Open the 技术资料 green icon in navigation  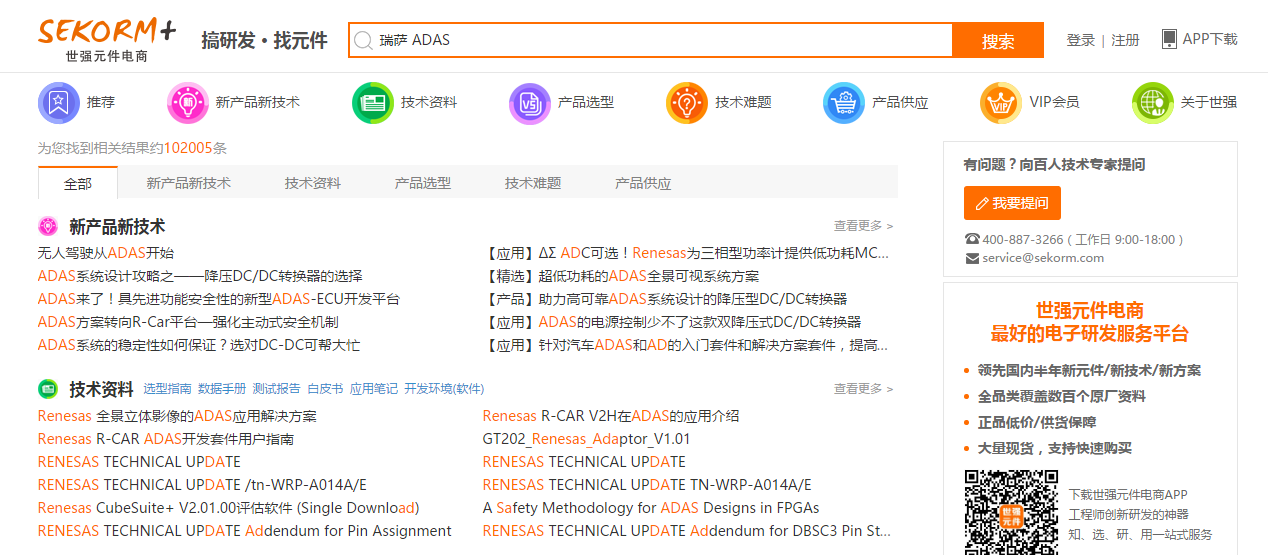click(373, 103)
